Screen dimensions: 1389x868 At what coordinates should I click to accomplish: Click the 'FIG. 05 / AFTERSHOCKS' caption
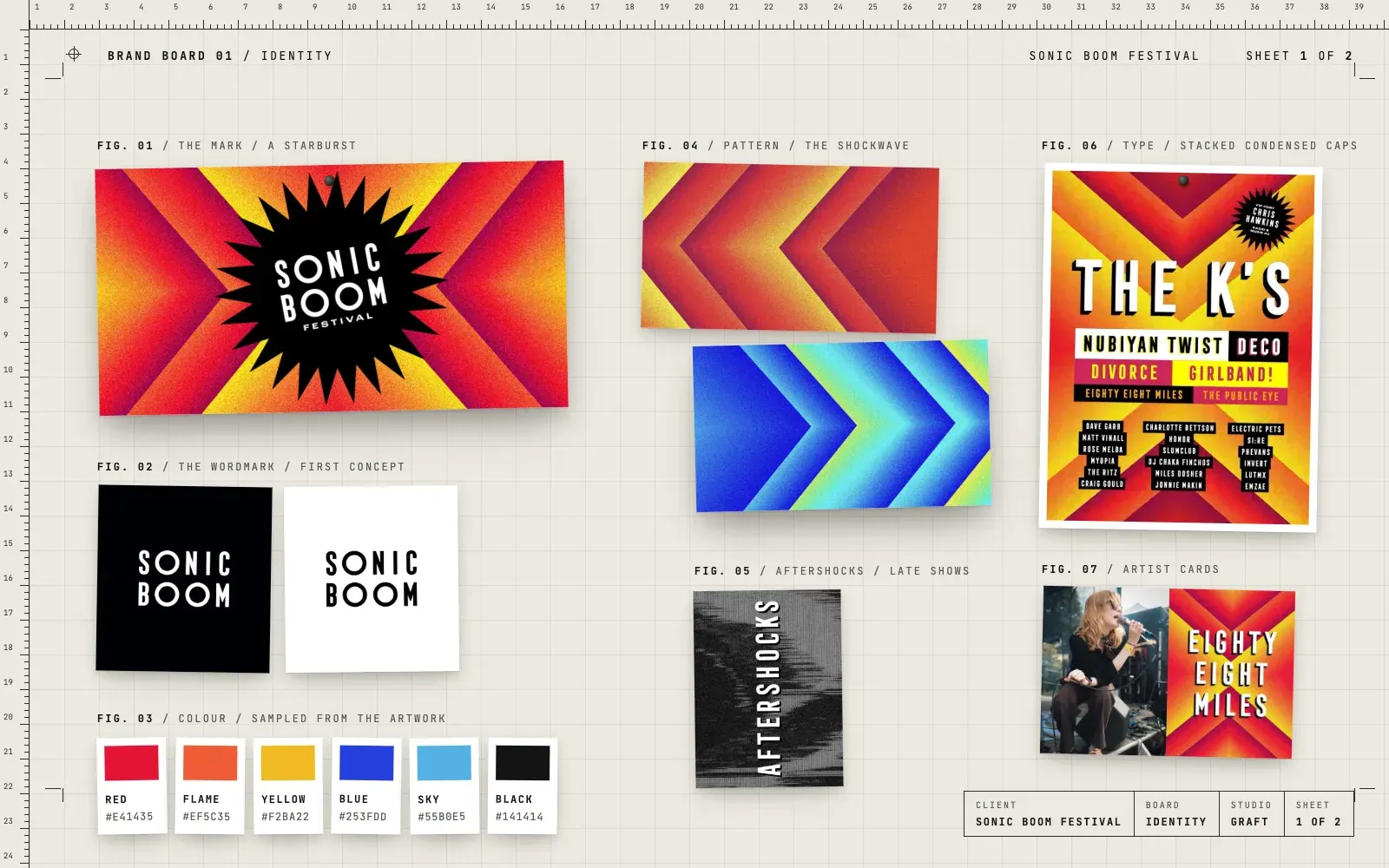coord(832,571)
